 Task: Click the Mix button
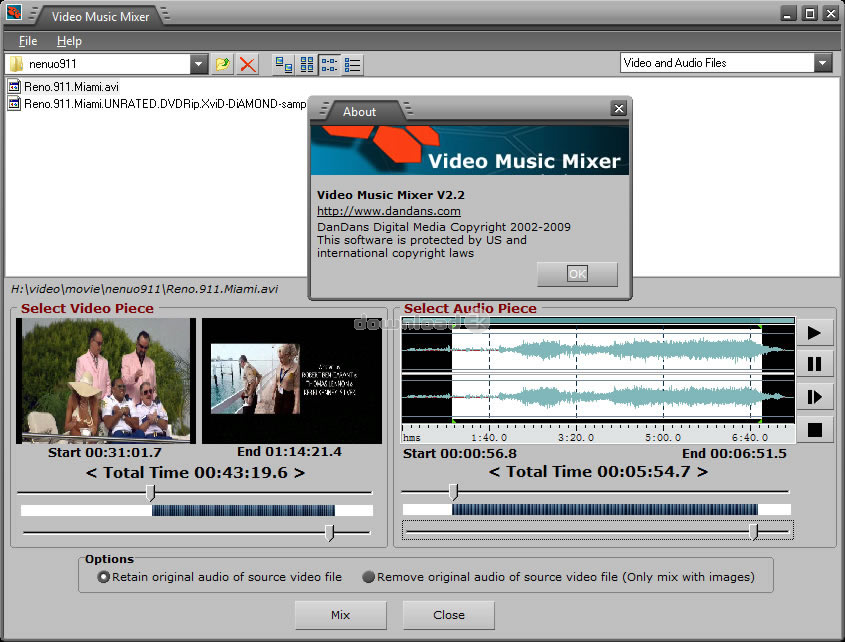click(340, 615)
